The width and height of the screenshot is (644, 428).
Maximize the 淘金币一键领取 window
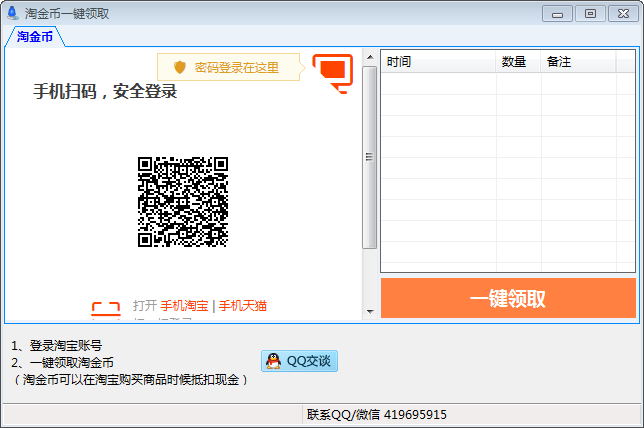590,14
